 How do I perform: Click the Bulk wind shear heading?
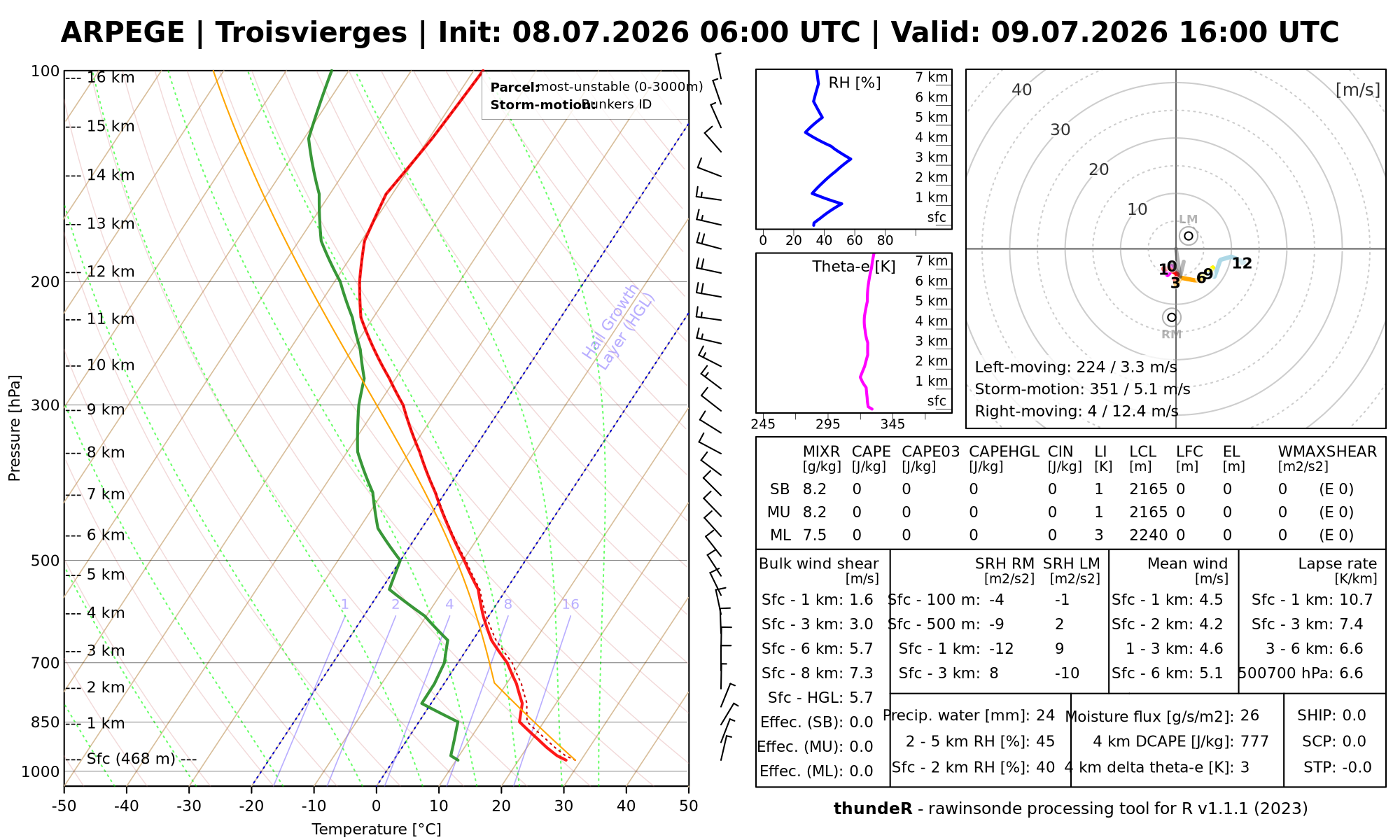pos(818,564)
